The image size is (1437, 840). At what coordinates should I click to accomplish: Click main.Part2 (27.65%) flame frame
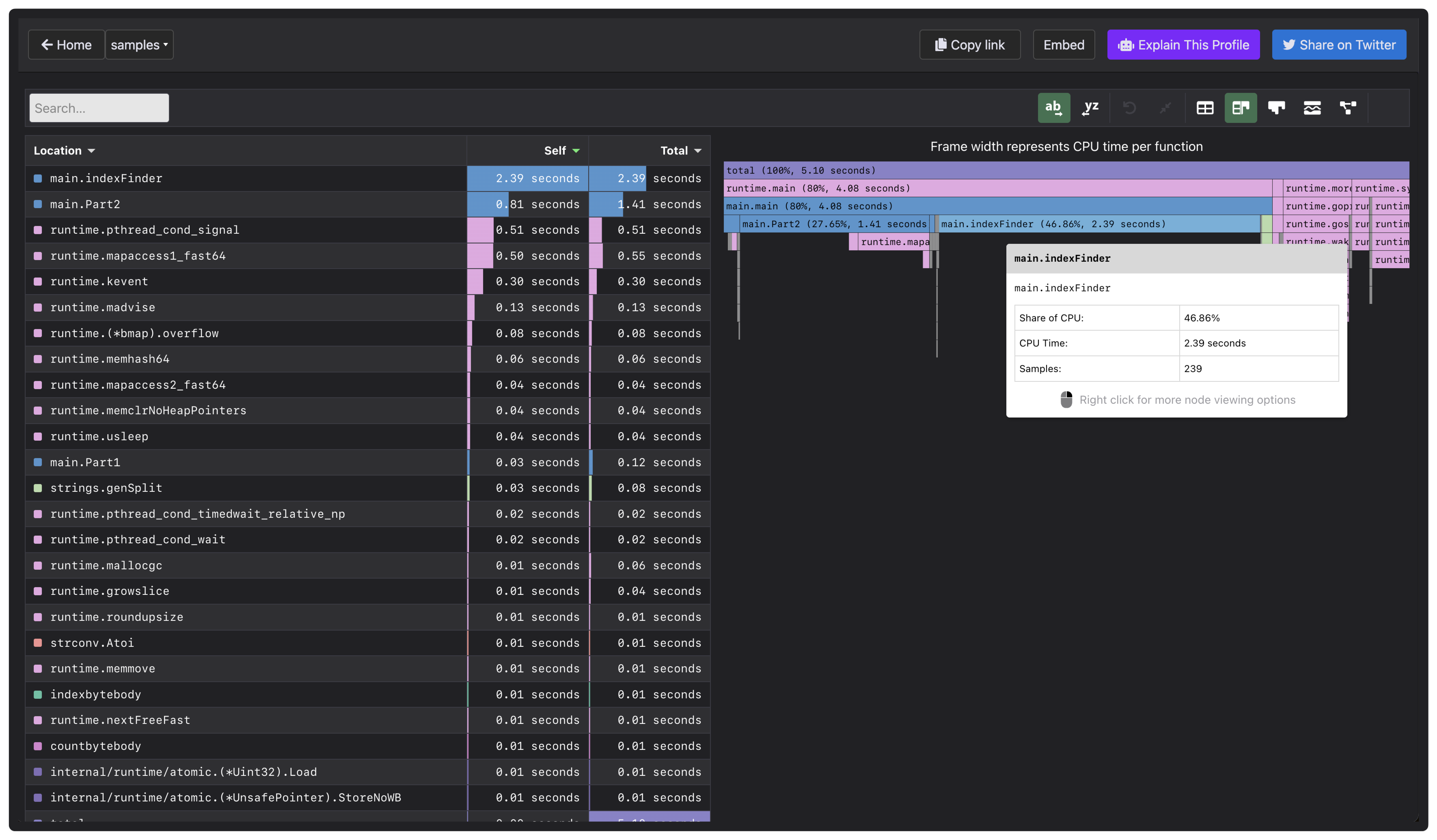pyautogui.click(x=834, y=224)
